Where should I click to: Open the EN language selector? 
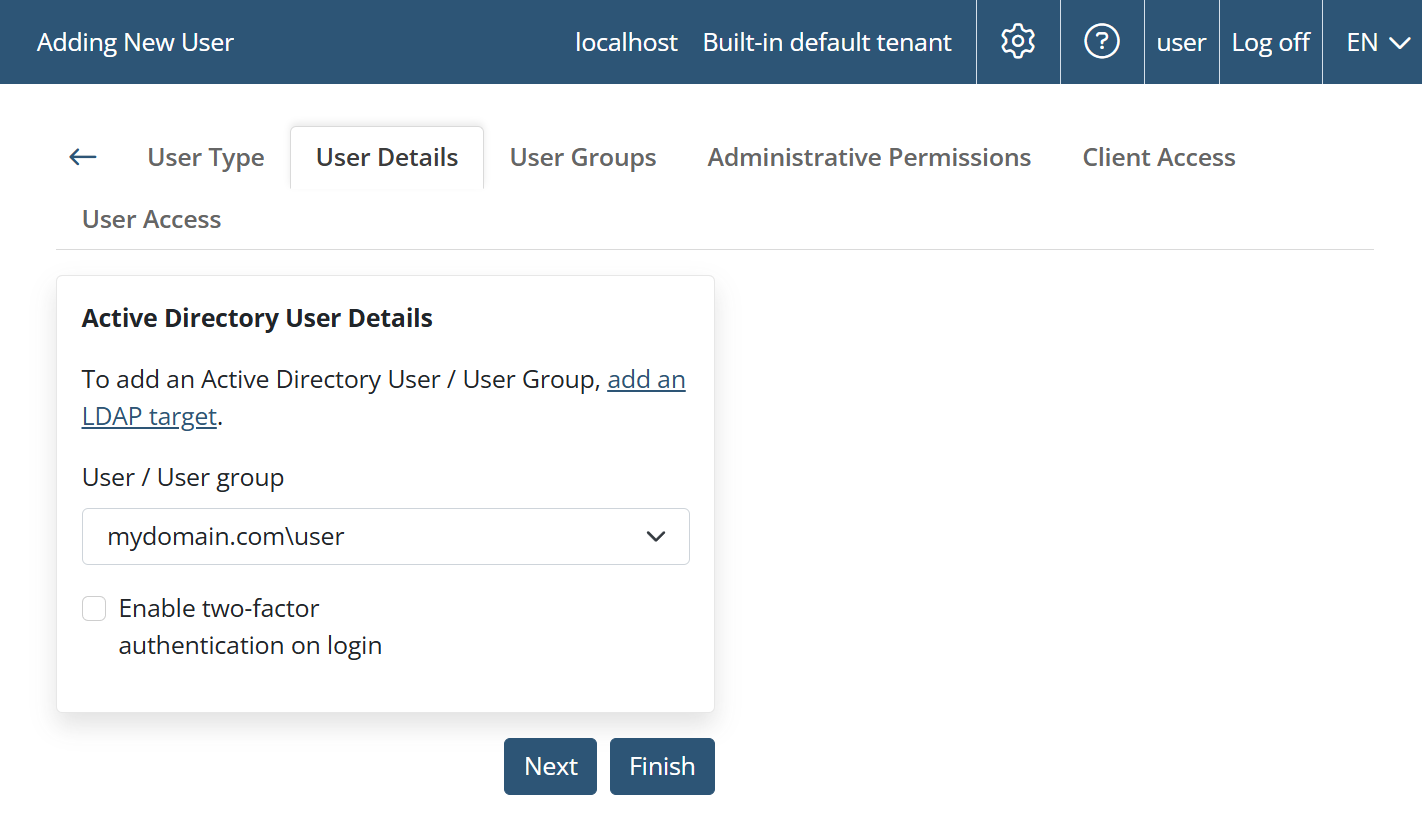pos(1377,42)
